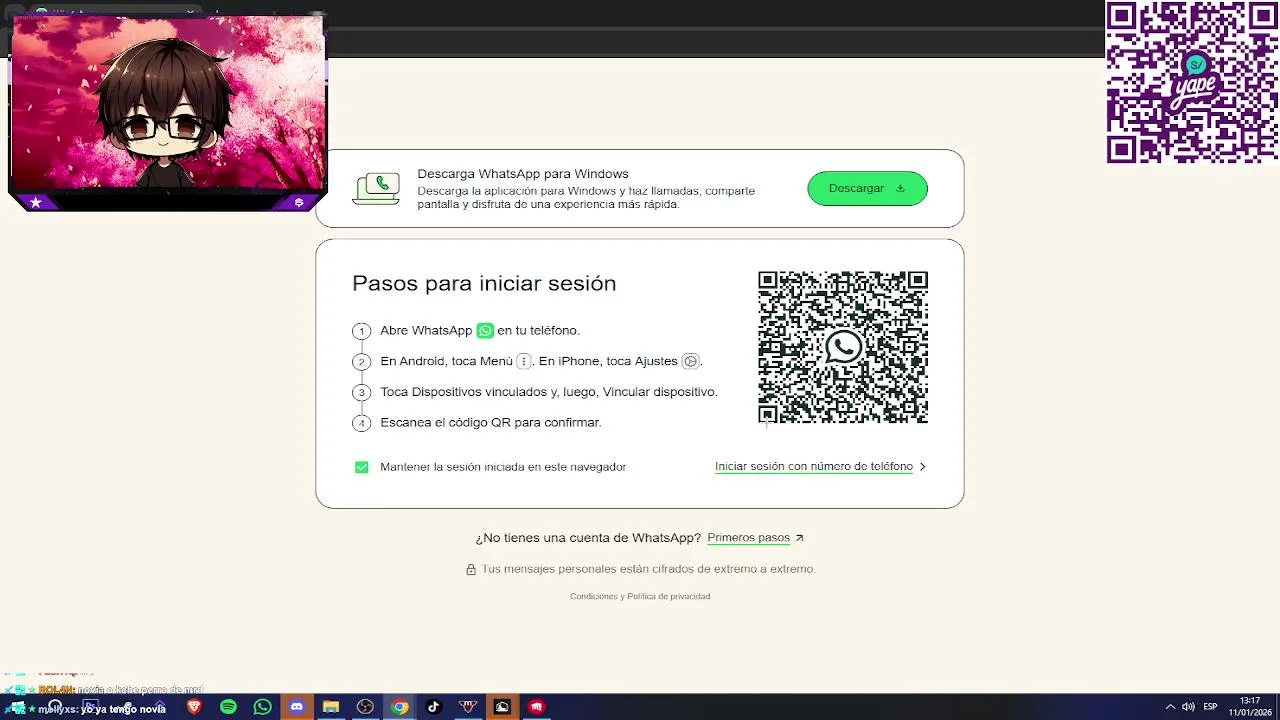The height and width of the screenshot is (720, 1280).
Task: Show hidden system tray icons
Action: (x=1170, y=707)
